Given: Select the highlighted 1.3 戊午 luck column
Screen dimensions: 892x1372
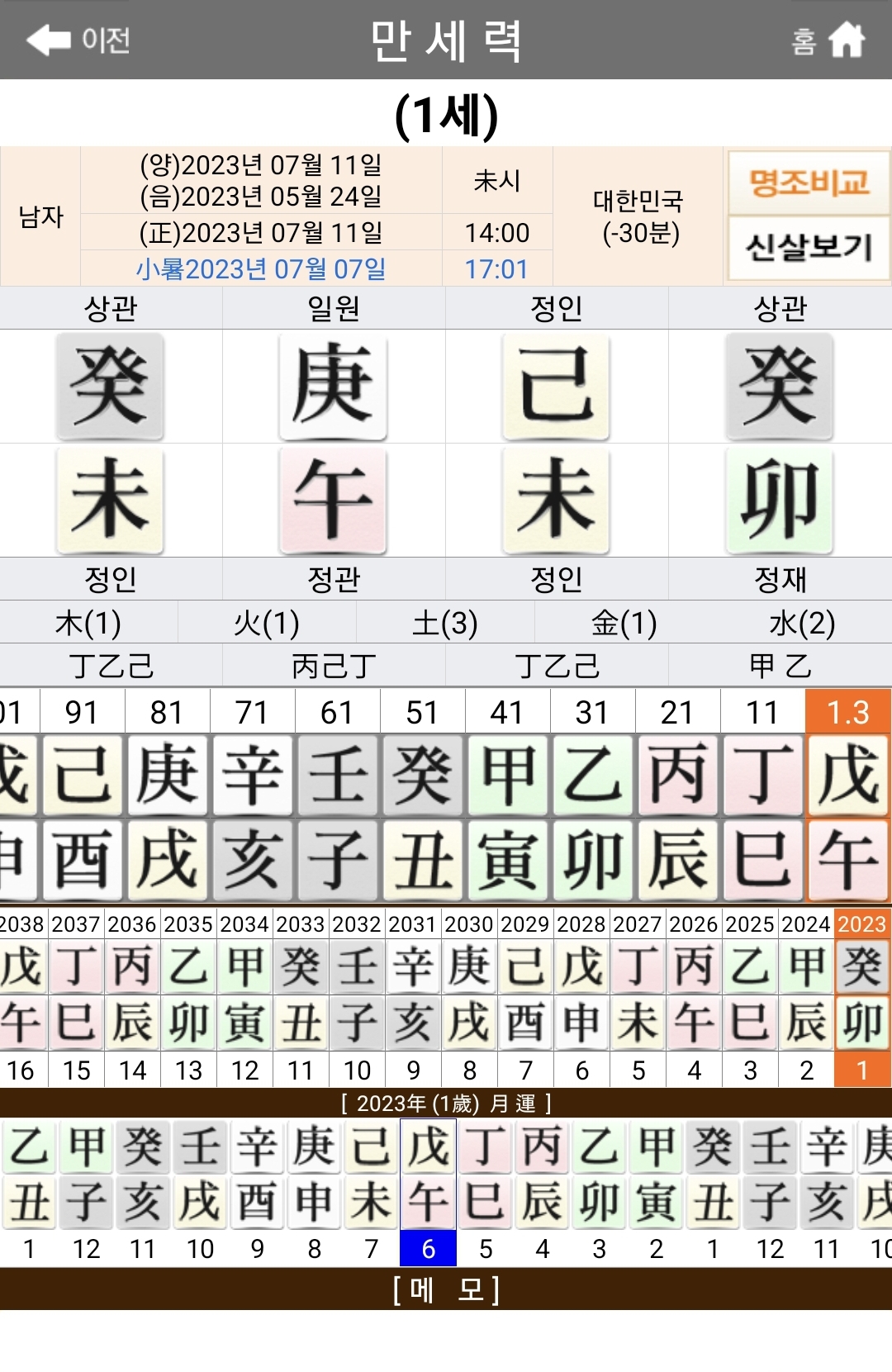Looking at the screenshot, I should pos(848,795).
